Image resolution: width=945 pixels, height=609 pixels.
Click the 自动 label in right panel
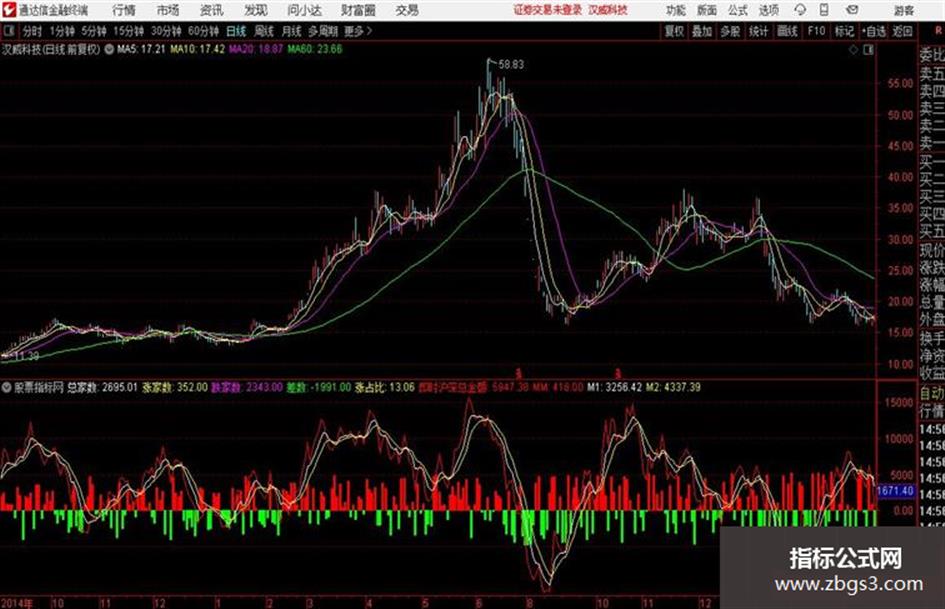click(932, 394)
